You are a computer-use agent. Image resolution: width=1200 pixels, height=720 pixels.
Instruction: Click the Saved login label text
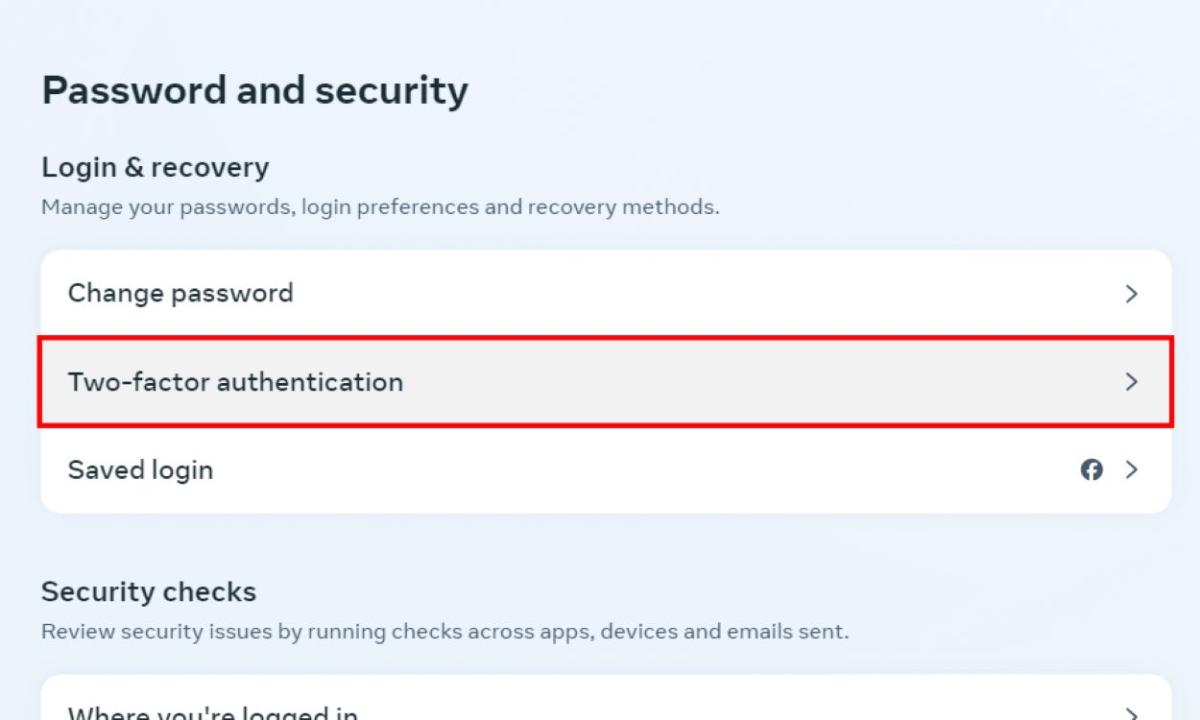(x=140, y=470)
